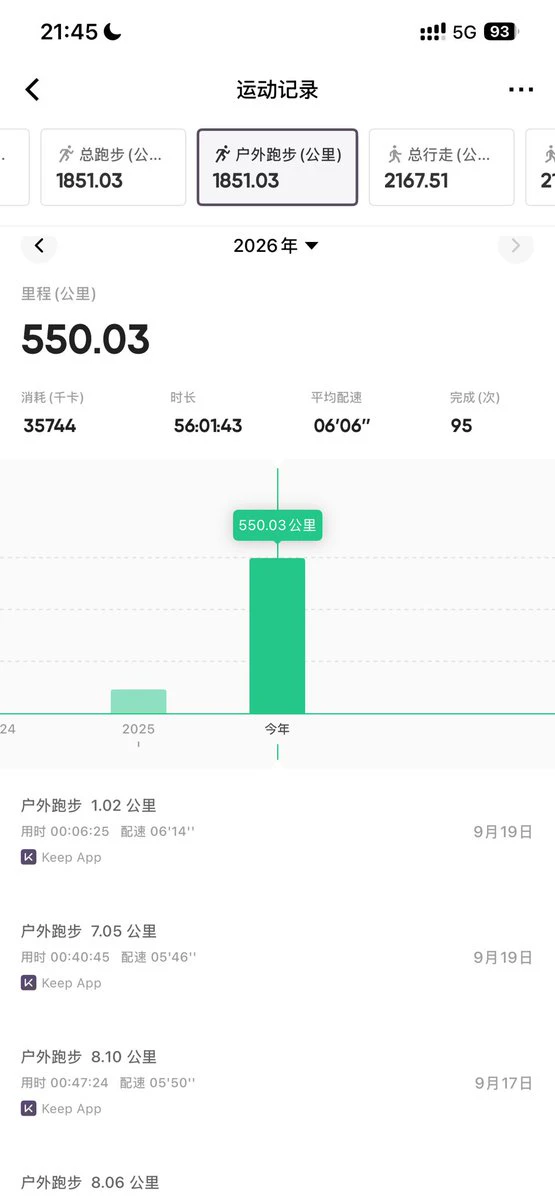Select the 总跑步 total running tab
Viewport: 555px width, 1200px height.
coord(113,167)
